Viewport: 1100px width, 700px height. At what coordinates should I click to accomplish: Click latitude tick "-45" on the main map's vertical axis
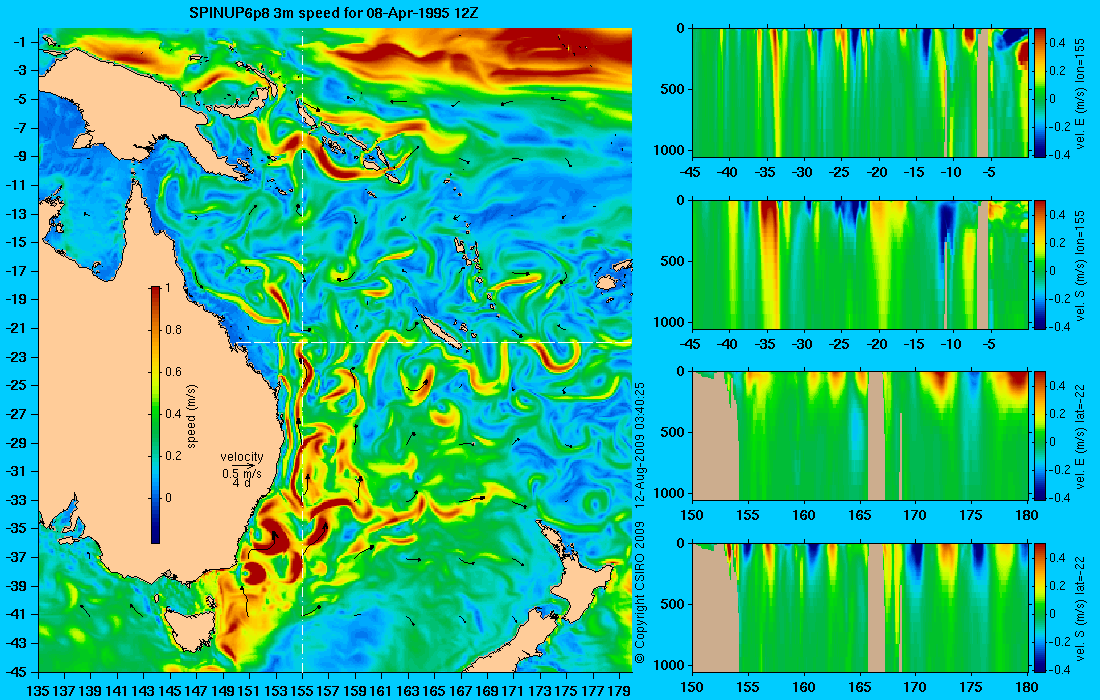[18, 671]
